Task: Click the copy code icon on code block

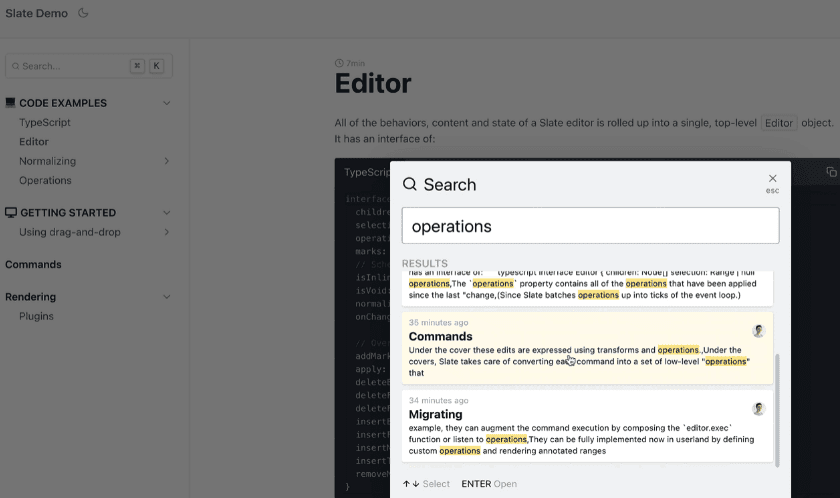Action: (831, 172)
